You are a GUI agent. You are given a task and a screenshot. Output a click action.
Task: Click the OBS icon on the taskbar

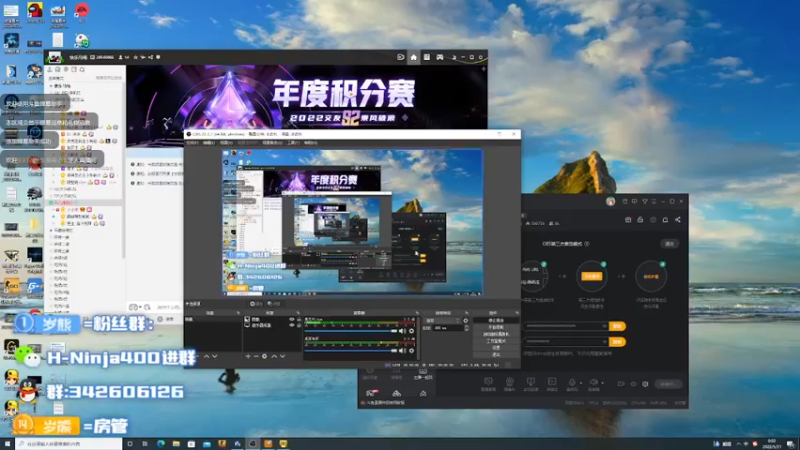click(x=253, y=444)
